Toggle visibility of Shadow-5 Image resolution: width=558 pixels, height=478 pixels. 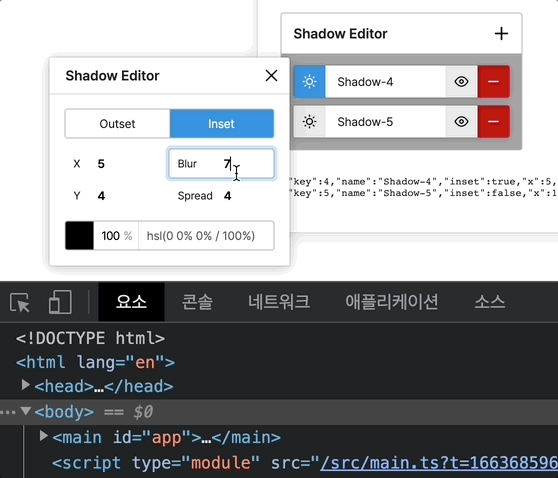click(462, 122)
